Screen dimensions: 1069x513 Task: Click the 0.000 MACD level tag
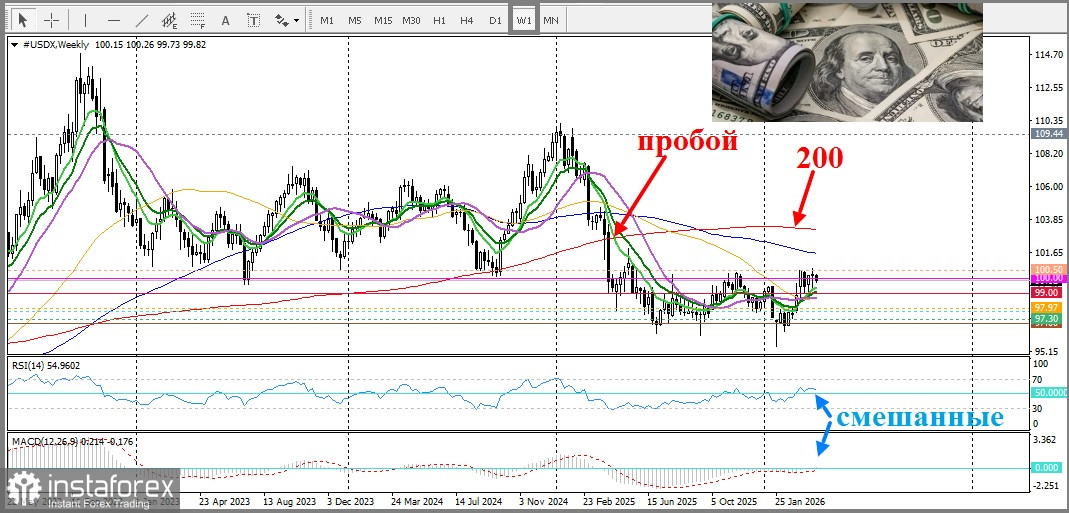click(1049, 468)
